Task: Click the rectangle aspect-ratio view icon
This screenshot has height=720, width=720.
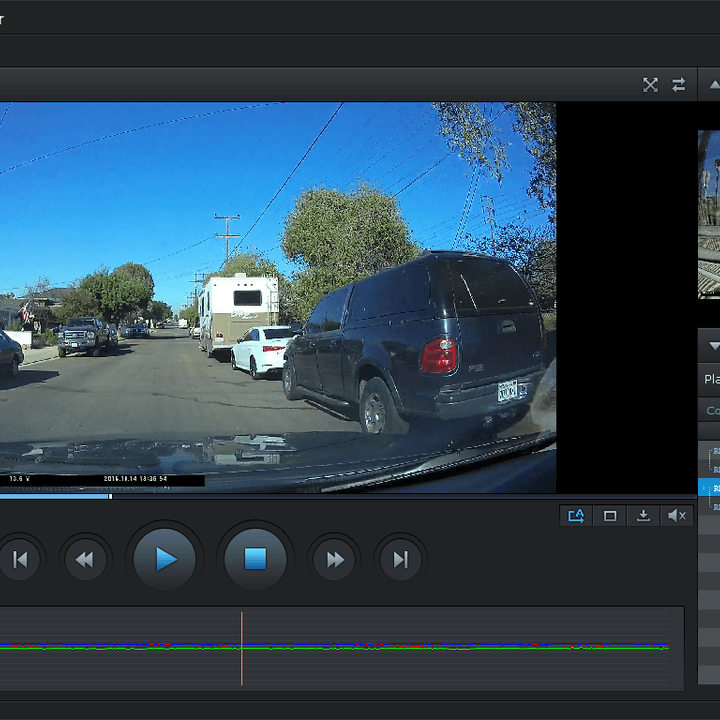Action: [610, 516]
